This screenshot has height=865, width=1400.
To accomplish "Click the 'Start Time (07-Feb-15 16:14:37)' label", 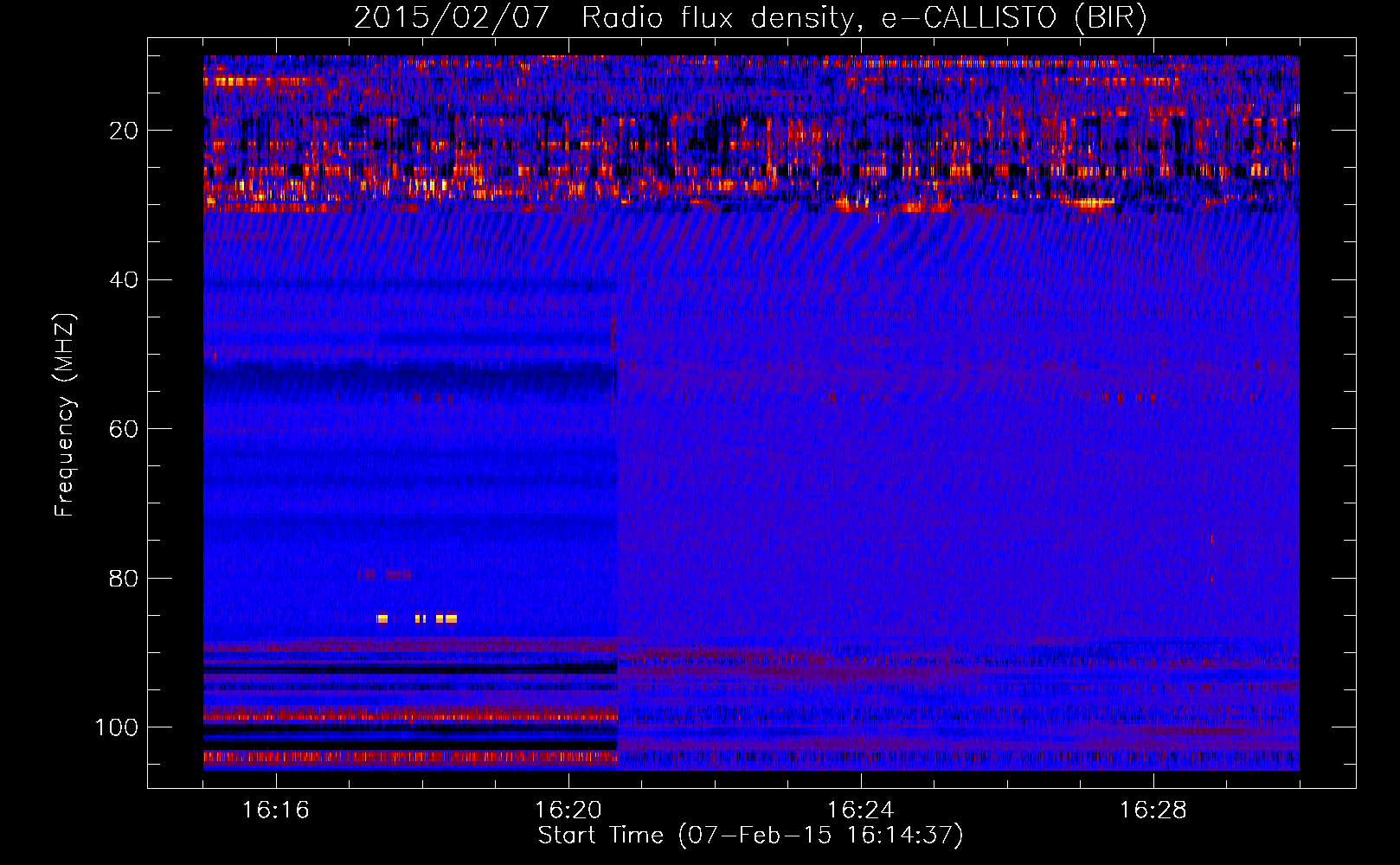I will pyautogui.click(x=750, y=836).
